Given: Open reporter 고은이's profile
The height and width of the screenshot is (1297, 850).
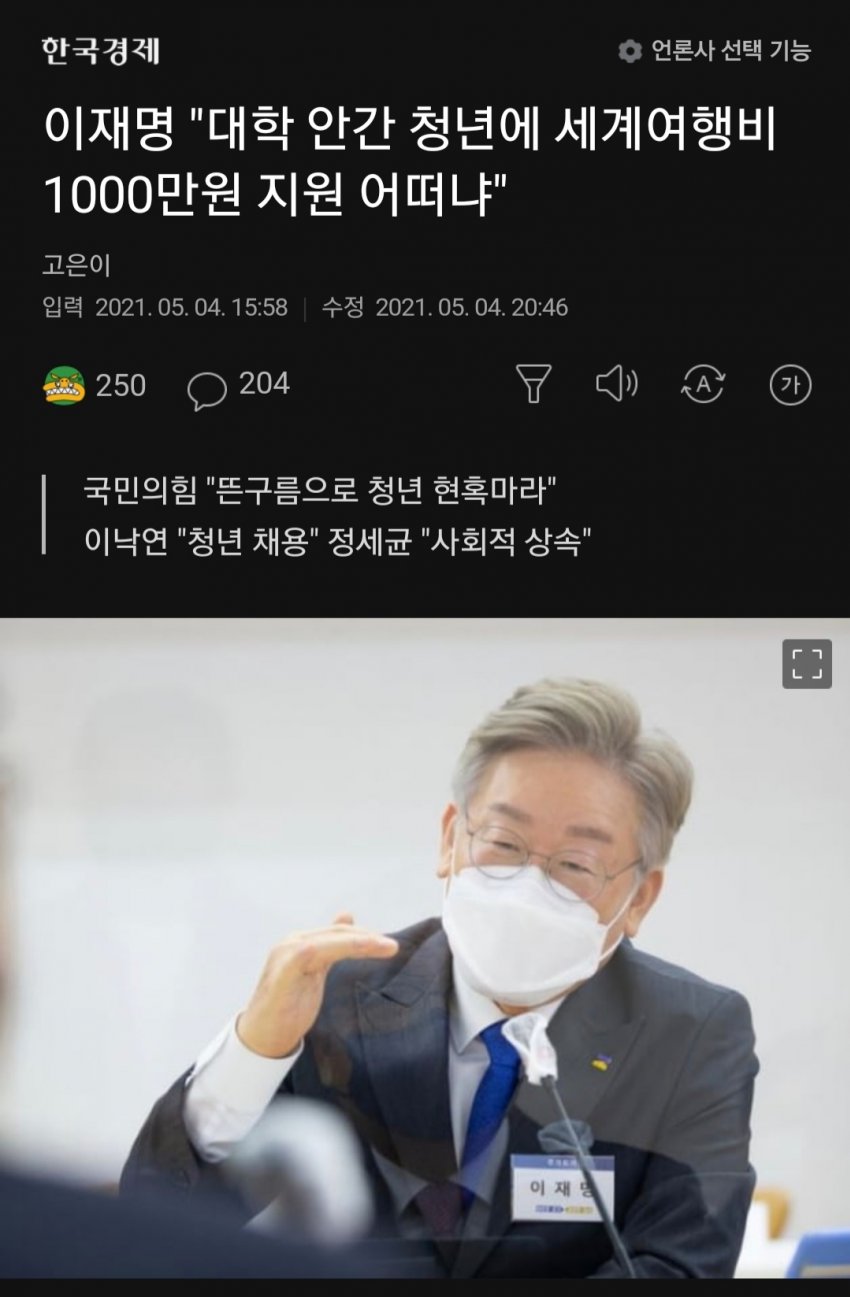Looking at the screenshot, I should (x=77, y=265).
